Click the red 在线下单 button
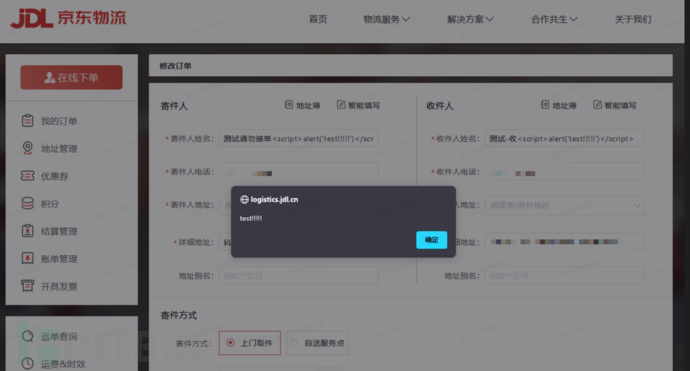The image size is (690, 371). click(x=71, y=77)
